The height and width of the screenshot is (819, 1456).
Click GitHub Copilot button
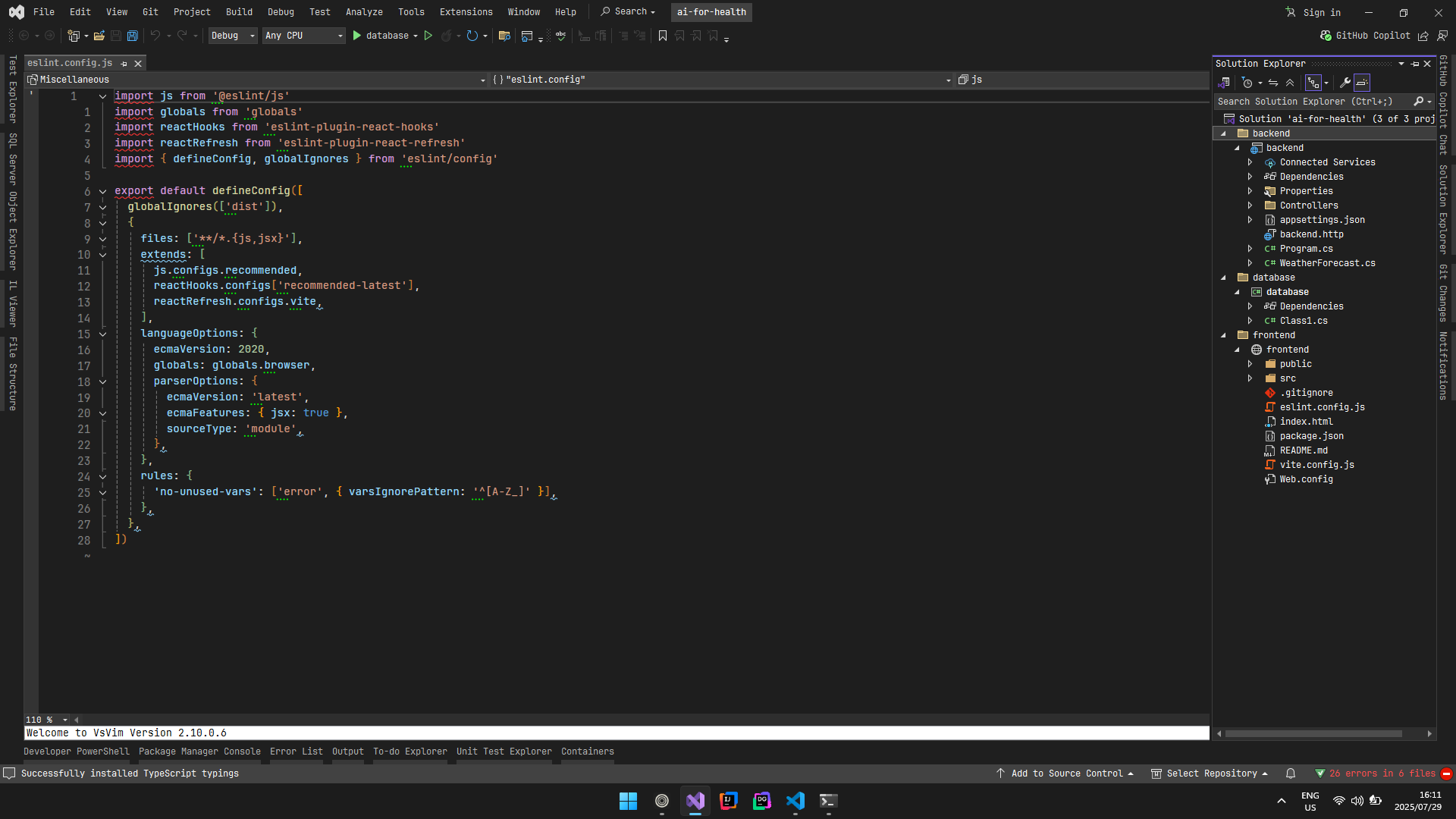(1365, 36)
